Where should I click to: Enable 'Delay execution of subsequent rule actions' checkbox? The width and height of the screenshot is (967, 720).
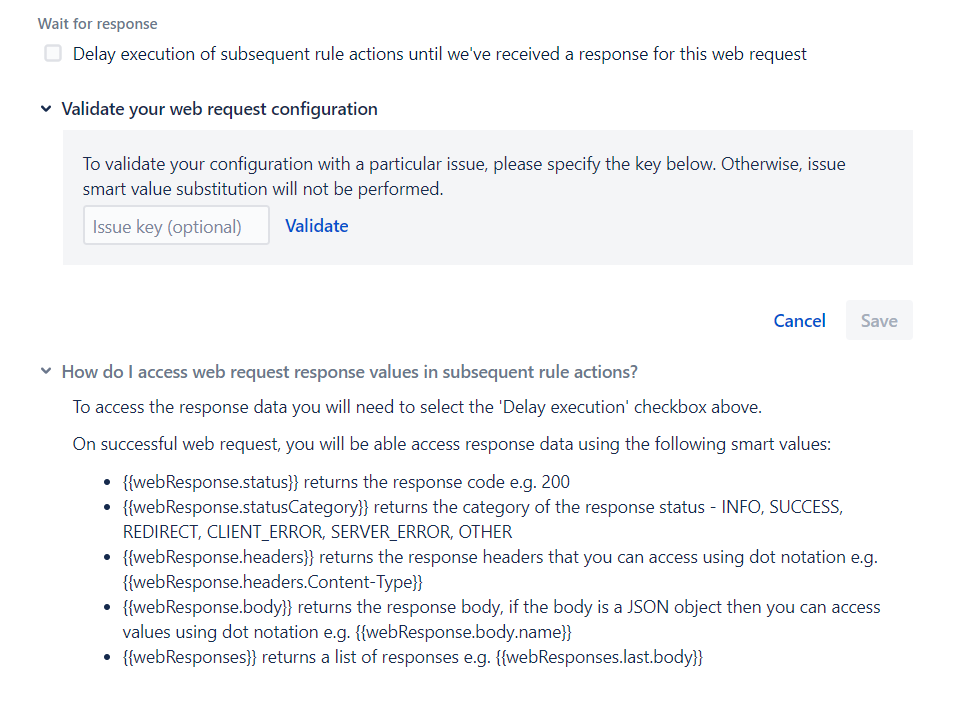pos(52,53)
